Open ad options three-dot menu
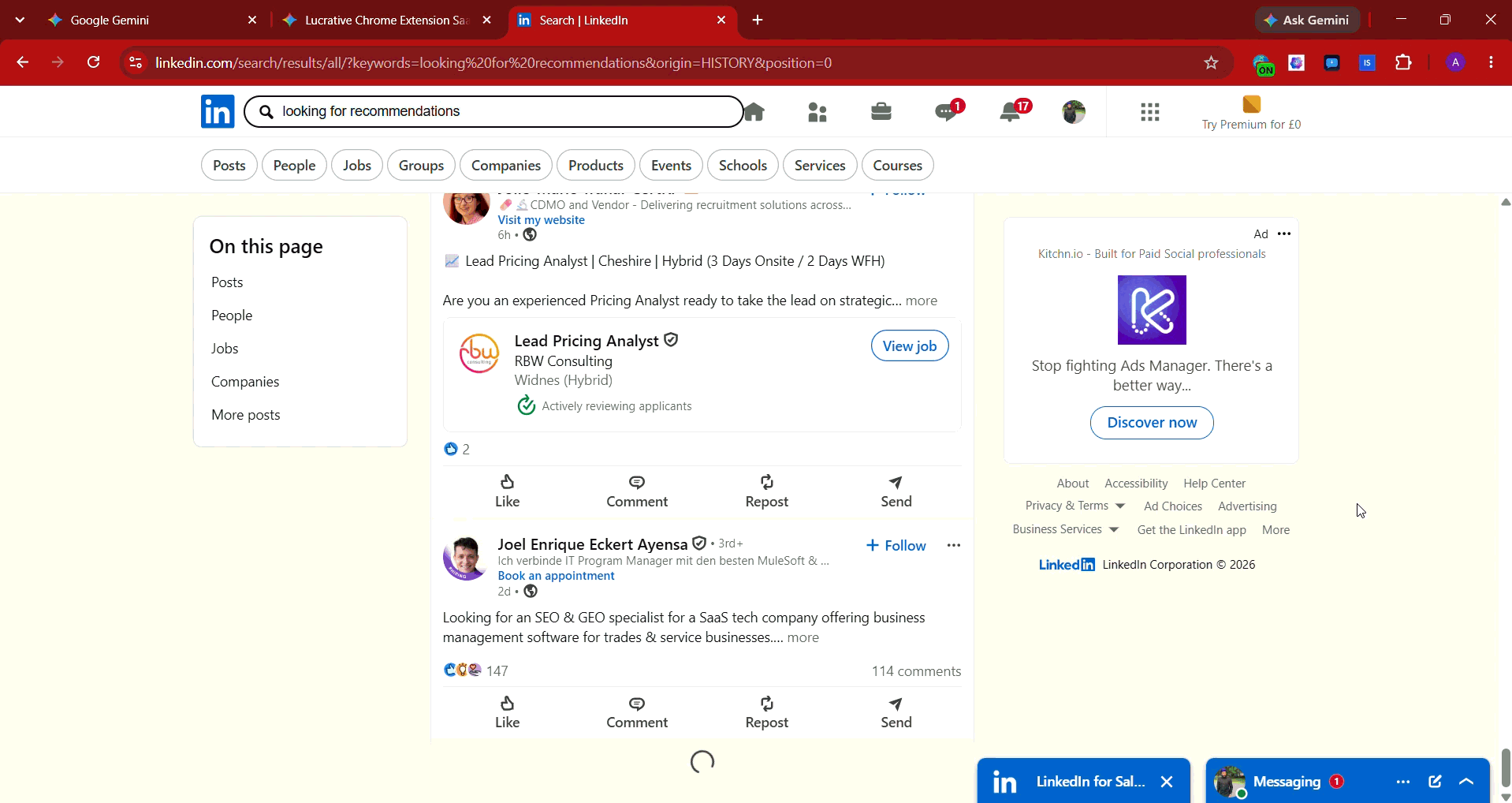1512x803 pixels. point(1284,233)
